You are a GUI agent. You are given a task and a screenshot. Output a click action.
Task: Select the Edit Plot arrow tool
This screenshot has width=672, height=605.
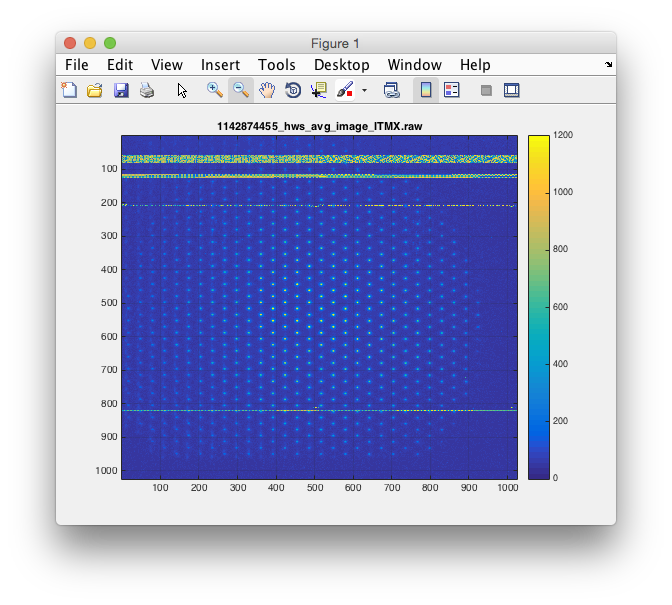click(x=182, y=90)
